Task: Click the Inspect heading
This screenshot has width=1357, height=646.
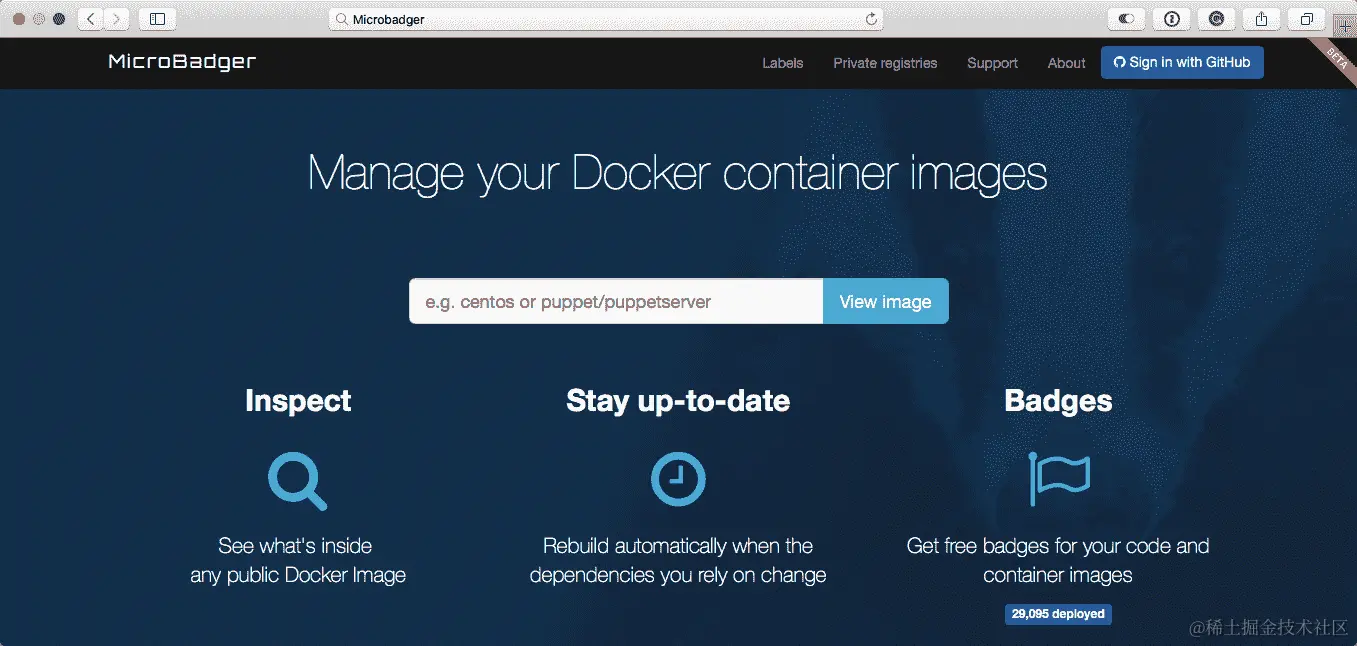Action: pyautogui.click(x=298, y=401)
